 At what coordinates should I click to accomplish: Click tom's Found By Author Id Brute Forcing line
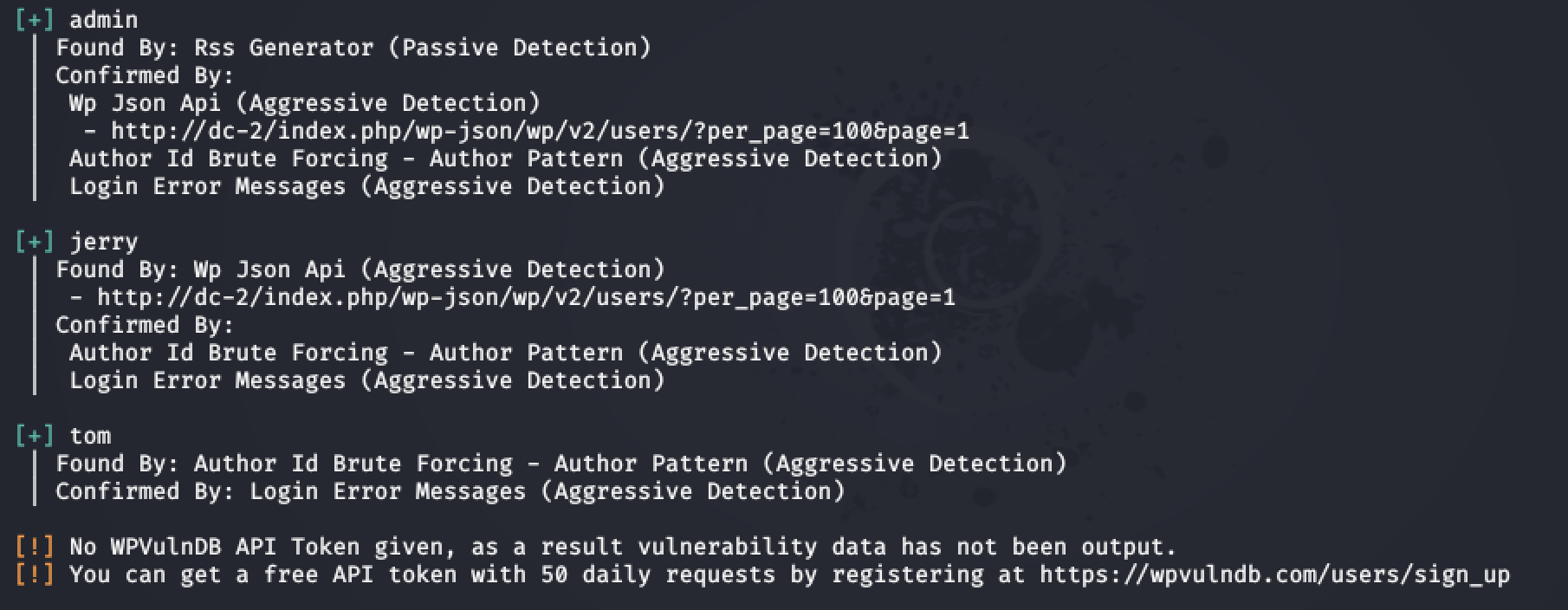560,464
